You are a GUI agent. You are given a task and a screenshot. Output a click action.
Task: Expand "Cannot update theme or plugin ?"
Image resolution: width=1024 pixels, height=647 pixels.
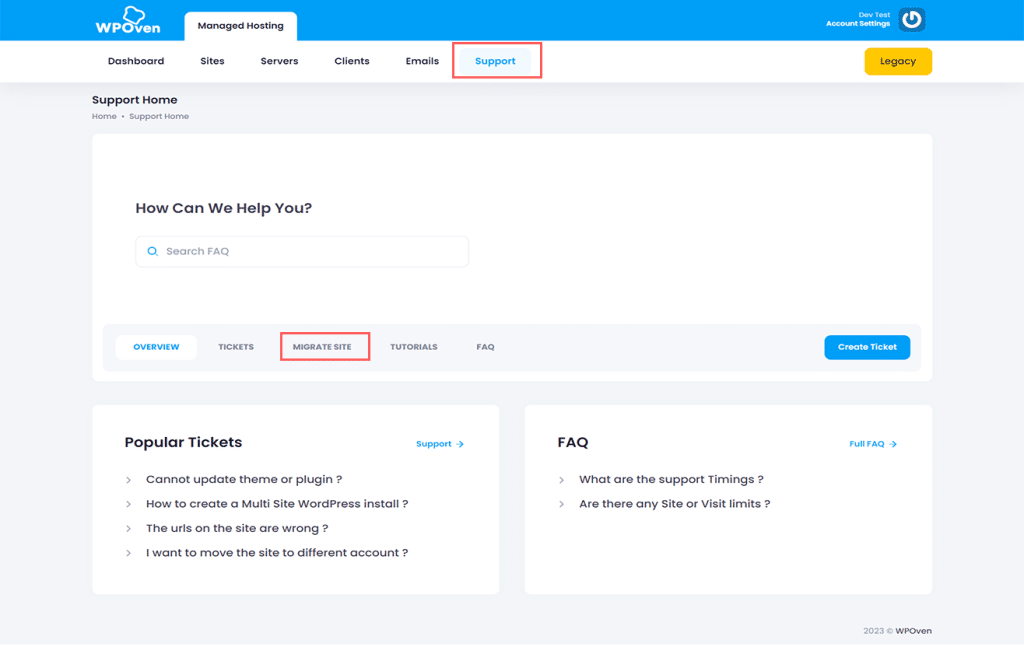244,479
